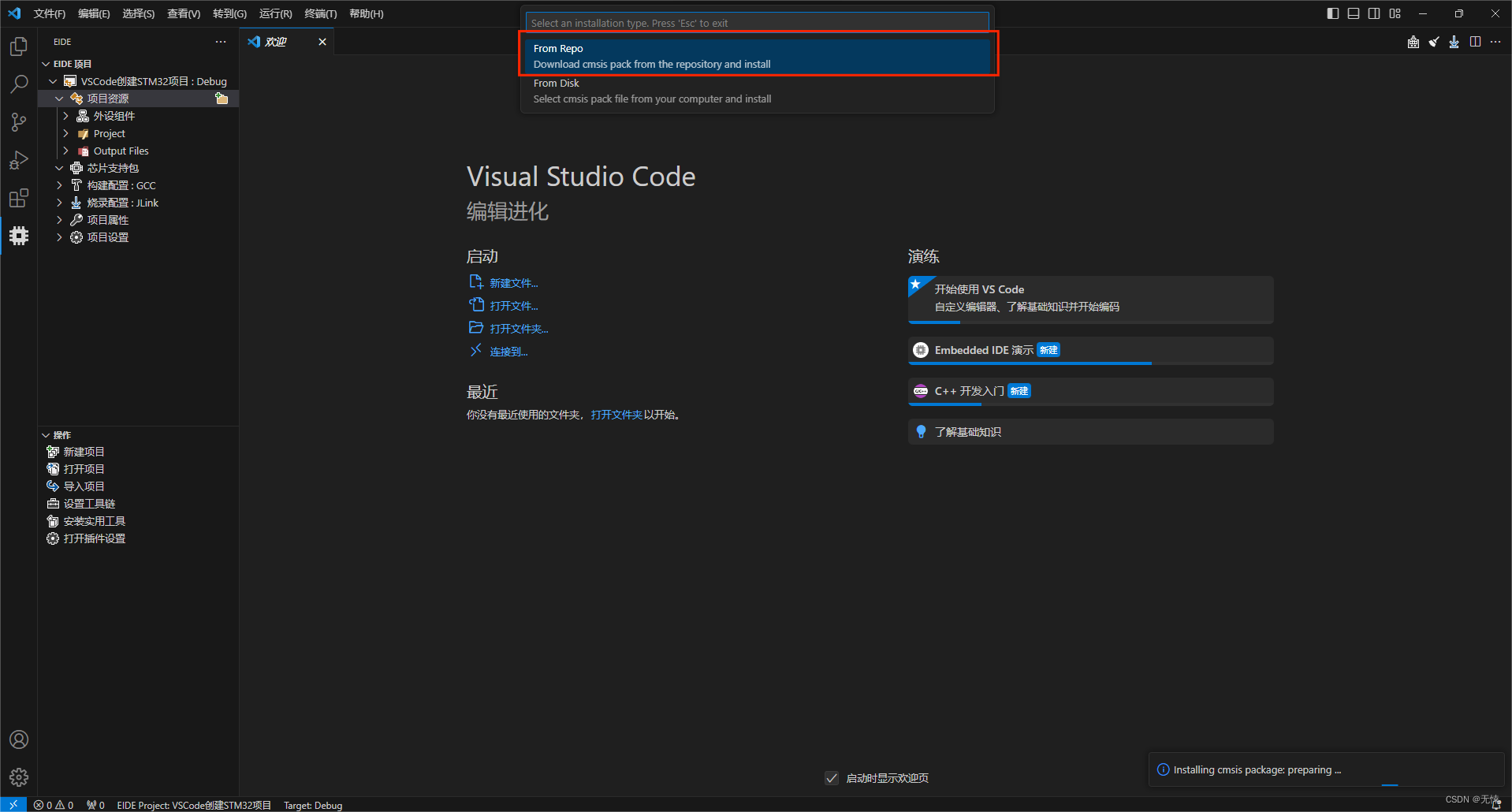Open 开始使用 VS Code walkthrough
Screen dimensions: 1512x812
1091,300
